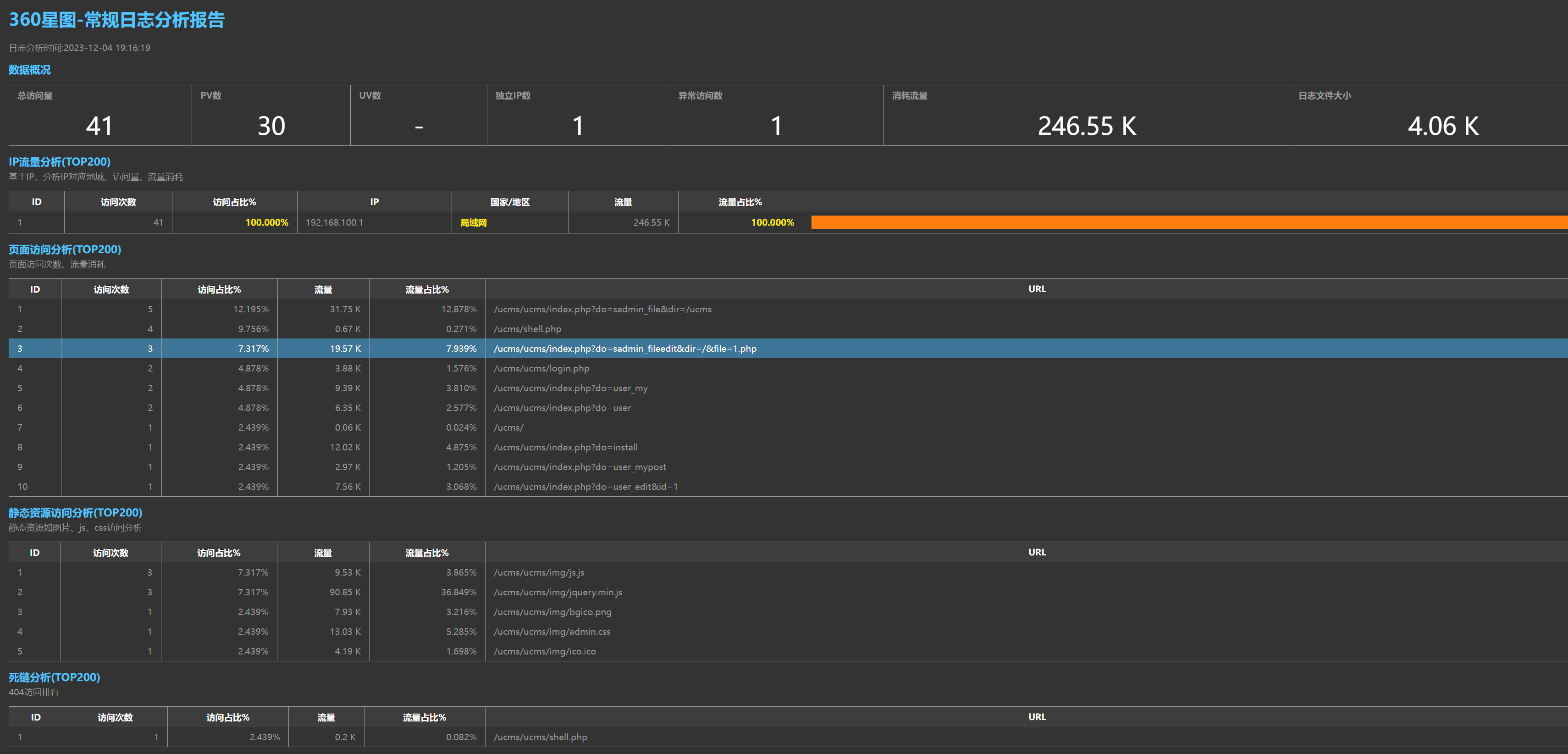Click the /ucms/ucms/img/bgico.png URL
Viewport: 1568px width, 754px height.
click(552, 612)
